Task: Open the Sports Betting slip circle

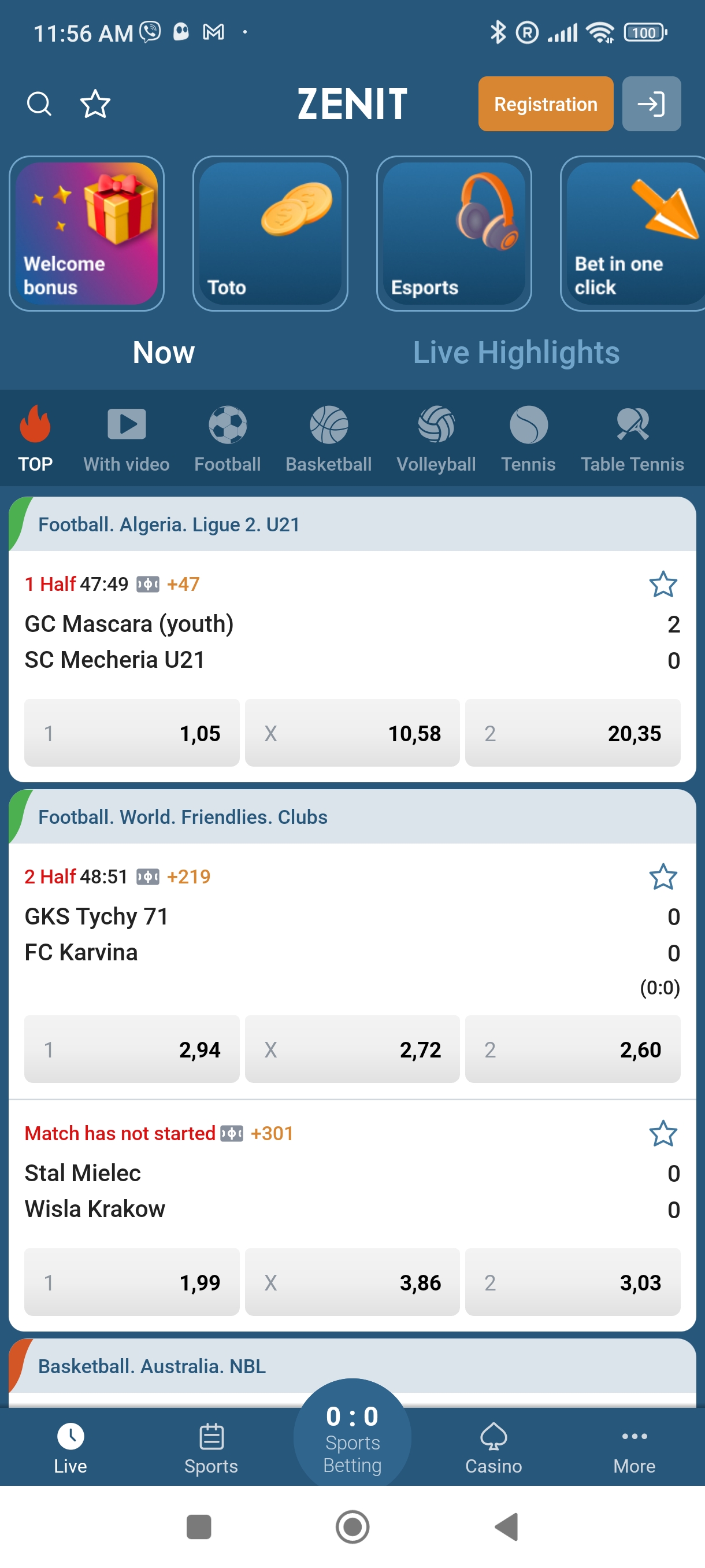Action: (352, 1437)
